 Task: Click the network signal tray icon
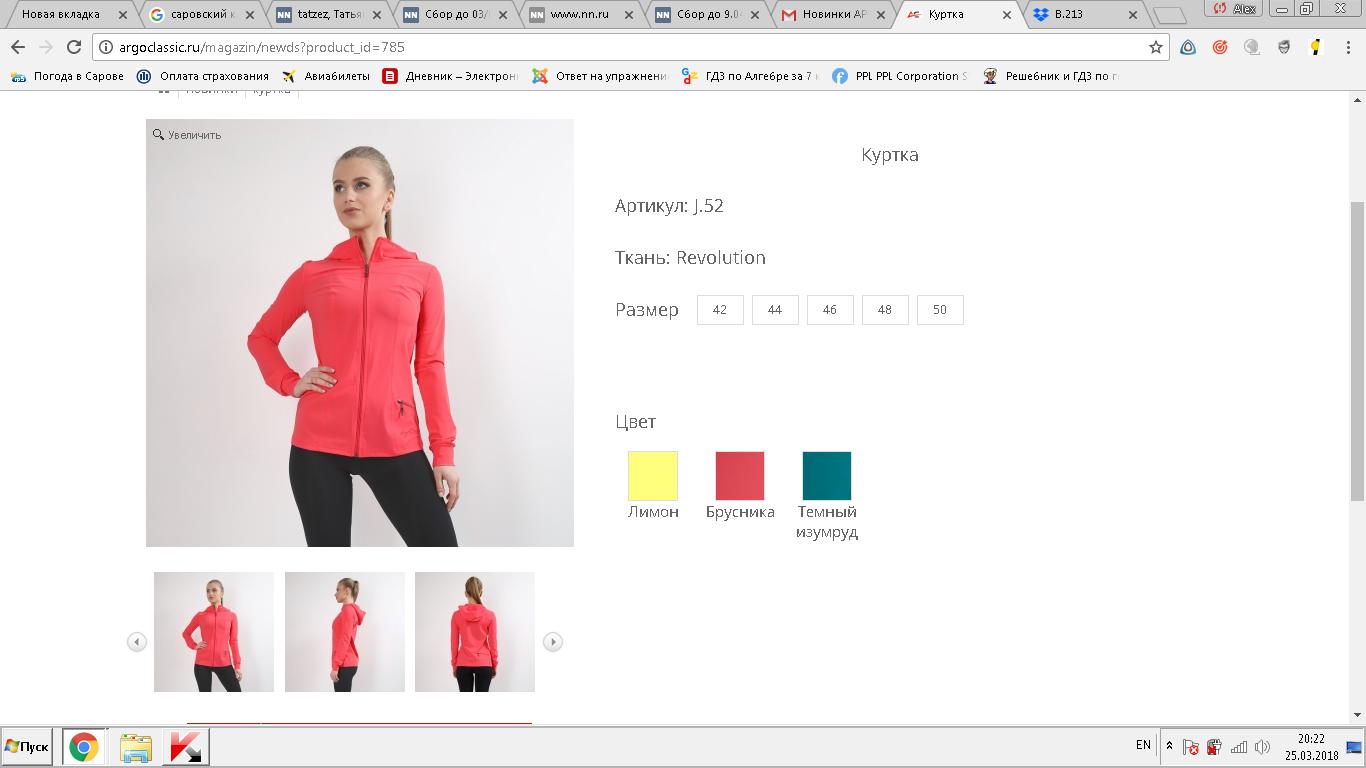(x=1239, y=747)
